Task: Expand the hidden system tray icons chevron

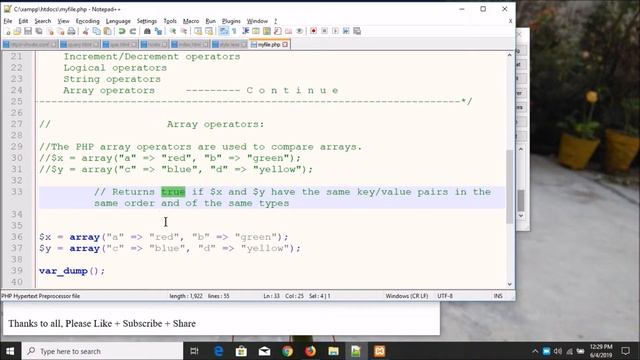Action: click(535, 351)
